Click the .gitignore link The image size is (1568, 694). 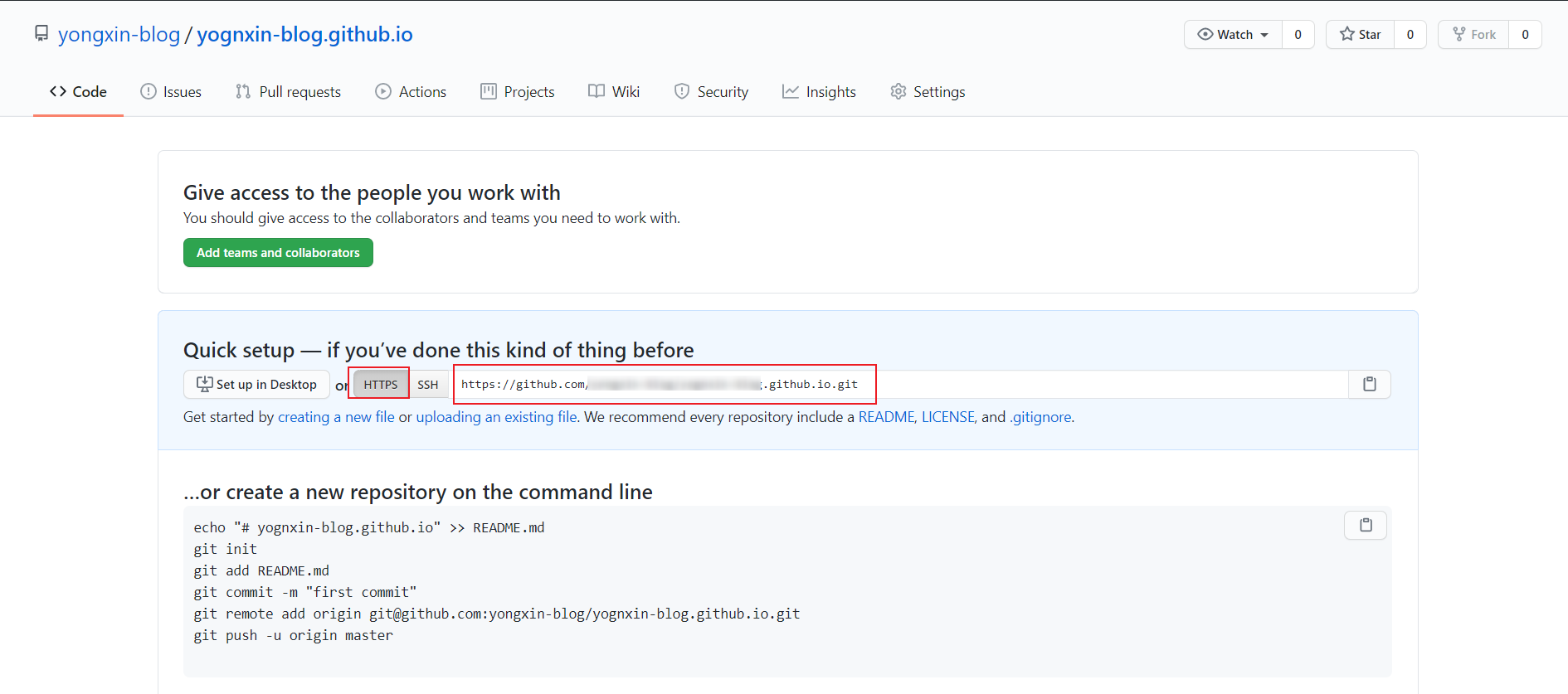click(x=1040, y=417)
